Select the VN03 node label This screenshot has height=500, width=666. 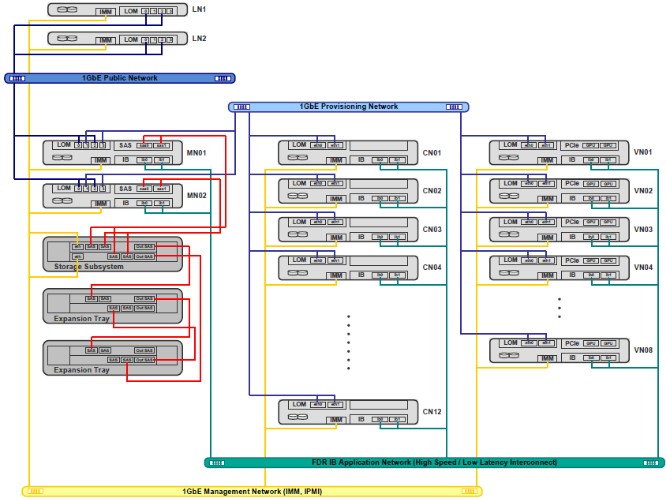[x=643, y=229]
